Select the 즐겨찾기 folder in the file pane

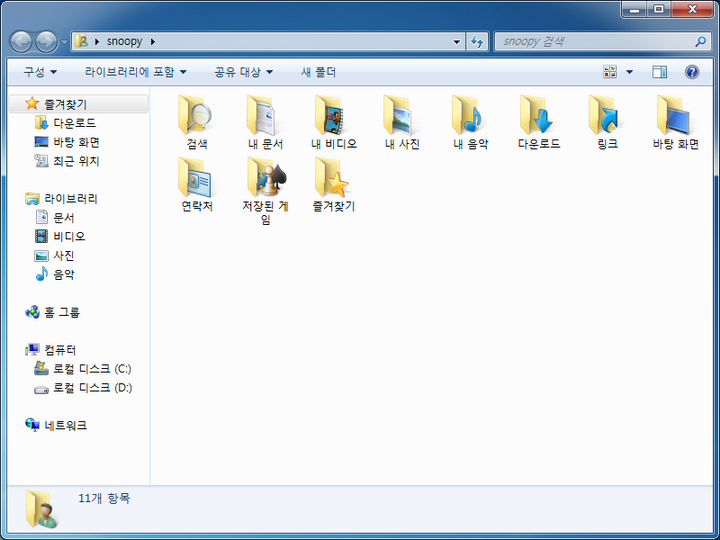pos(332,177)
